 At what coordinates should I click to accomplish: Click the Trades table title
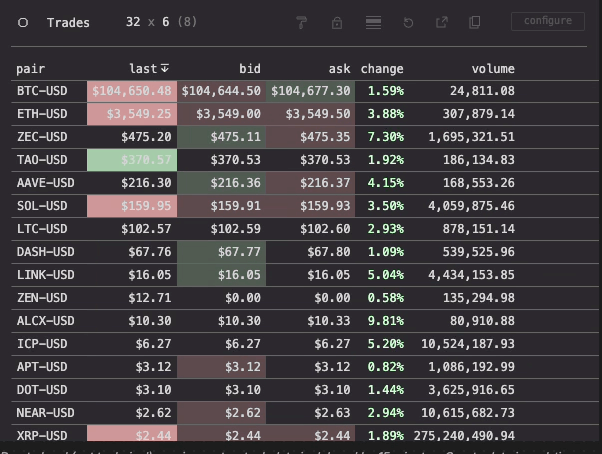tap(68, 22)
